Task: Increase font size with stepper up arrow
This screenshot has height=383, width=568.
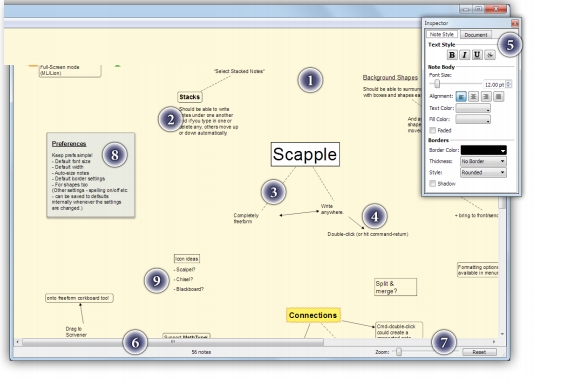Action: [x=509, y=82]
